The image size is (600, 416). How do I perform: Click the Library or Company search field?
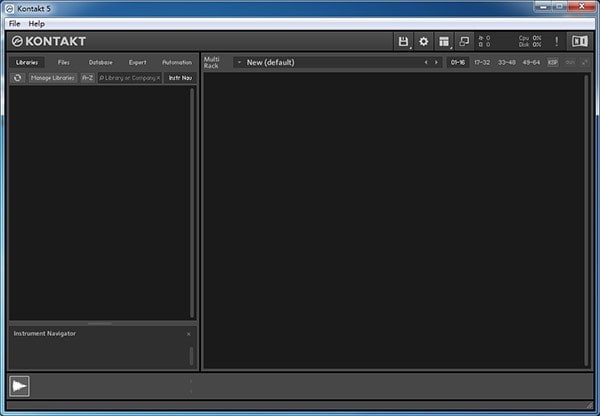pyautogui.click(x=129, y=78)
